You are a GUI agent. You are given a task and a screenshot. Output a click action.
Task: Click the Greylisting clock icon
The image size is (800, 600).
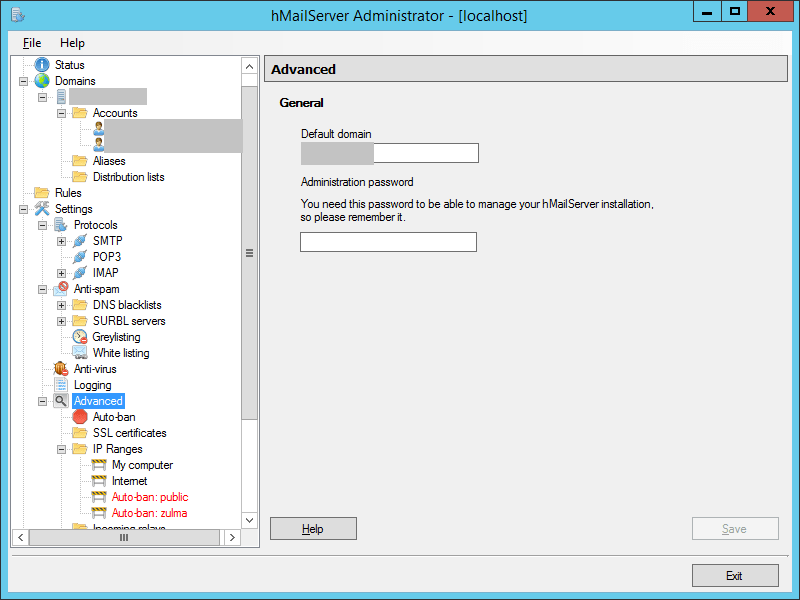(x=80, y=337)
